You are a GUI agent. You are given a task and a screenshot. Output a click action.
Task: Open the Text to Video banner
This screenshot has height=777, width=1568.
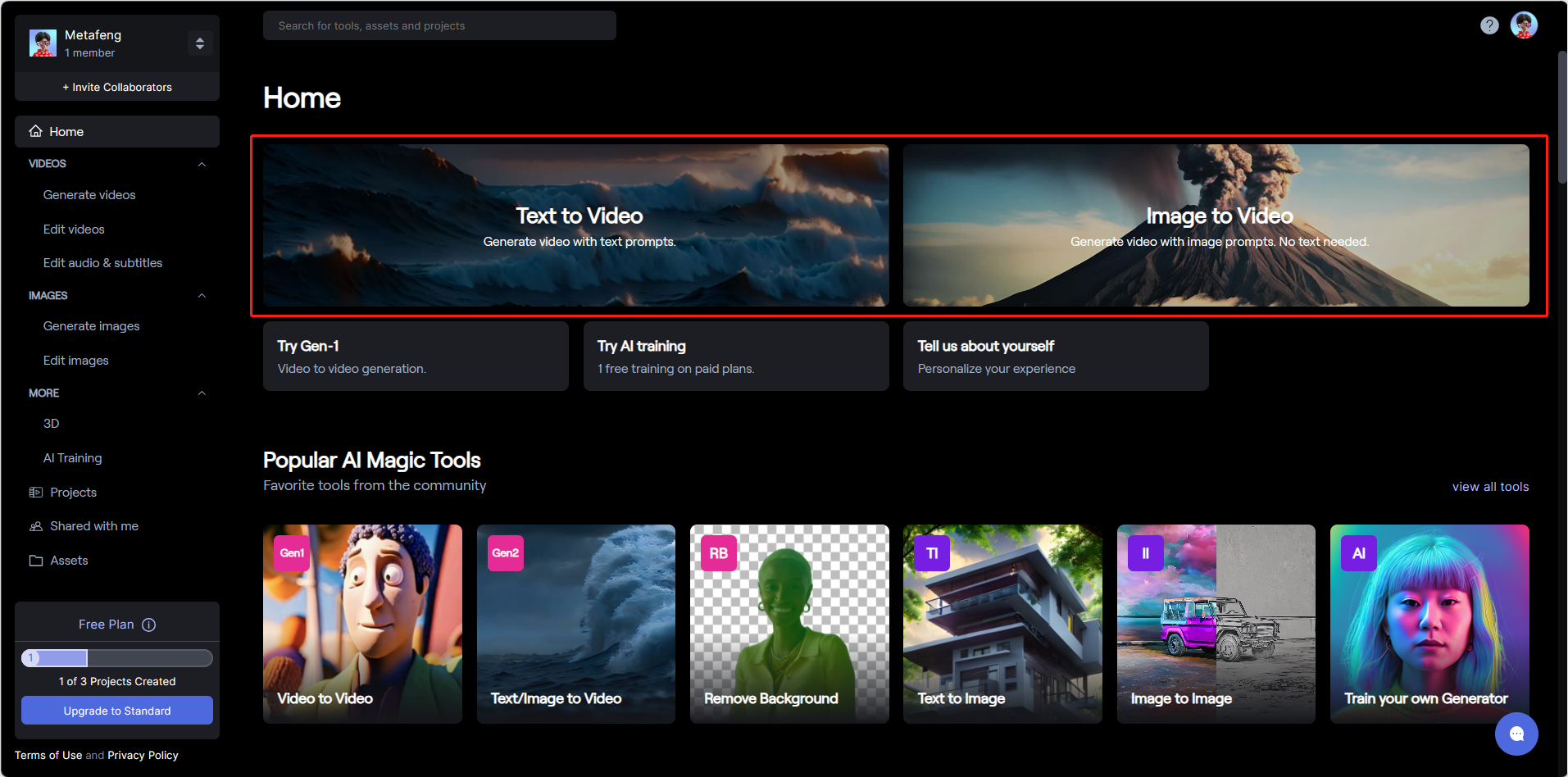(x=576, y=225)
